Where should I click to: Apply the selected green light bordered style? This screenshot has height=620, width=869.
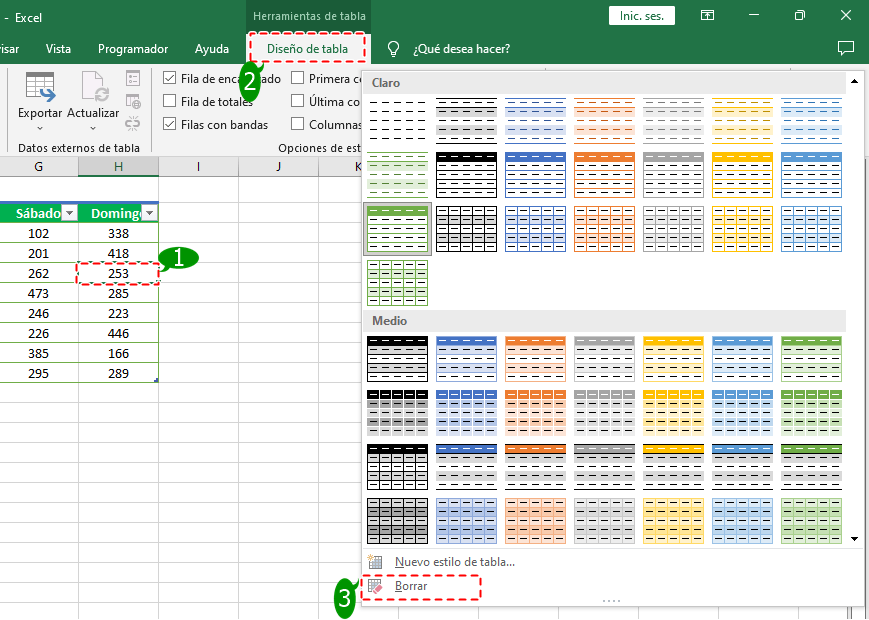coord(397,229)
